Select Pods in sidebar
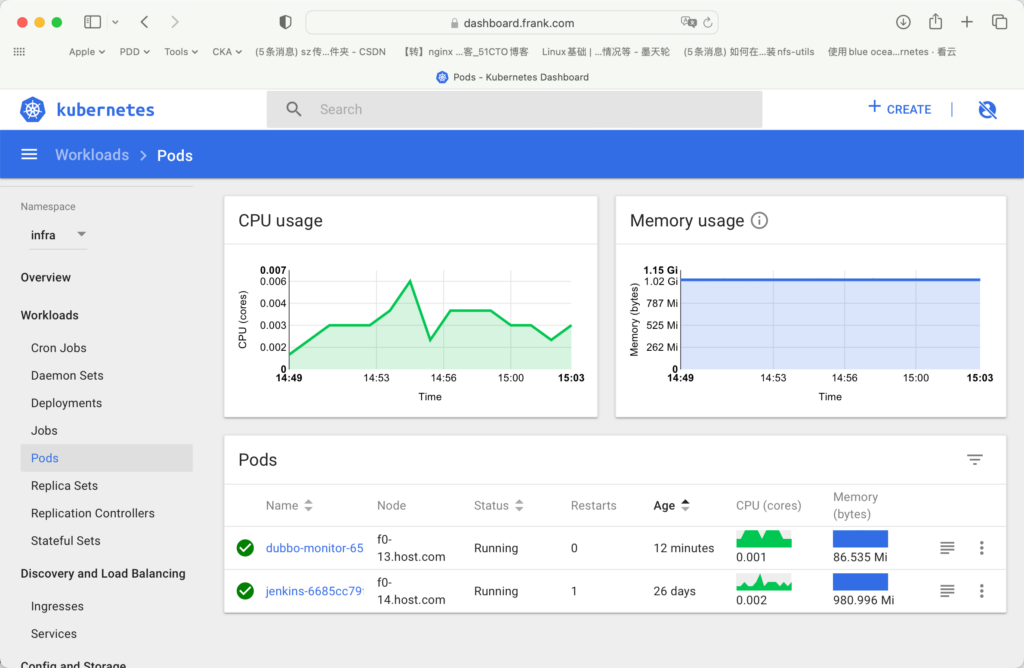The image size is (1024, 668). pos(106,458)
